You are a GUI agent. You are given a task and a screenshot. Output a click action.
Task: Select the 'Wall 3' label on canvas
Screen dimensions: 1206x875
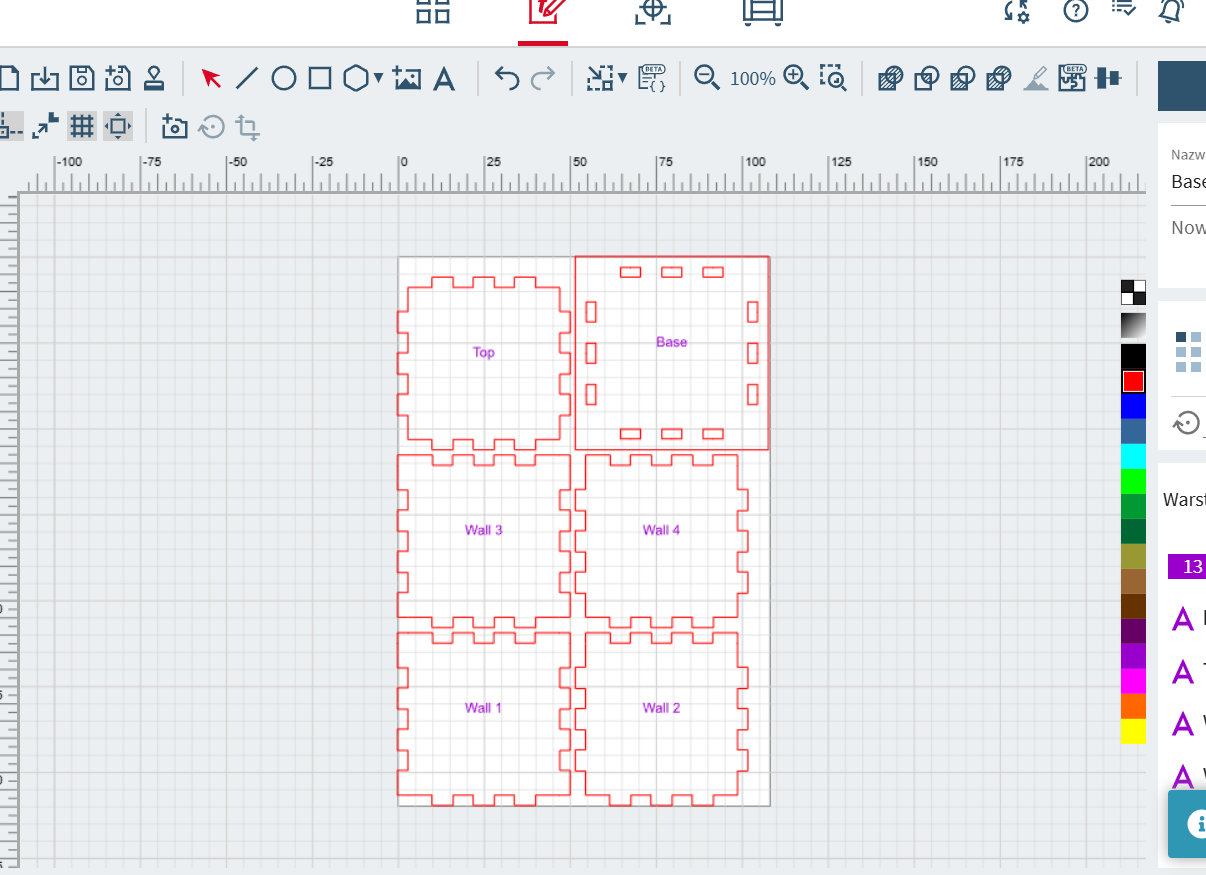pyautogui.click(x=484, y=530)
